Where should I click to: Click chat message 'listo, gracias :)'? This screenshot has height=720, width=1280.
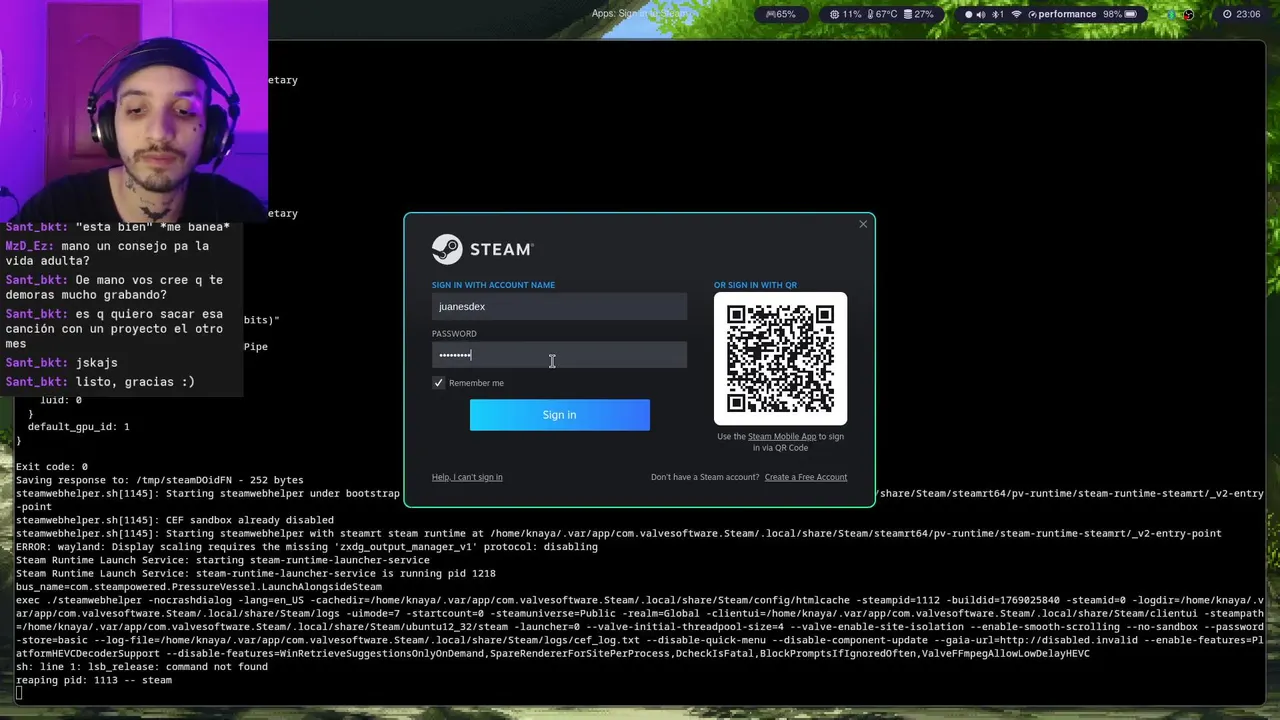click(100, 382)
